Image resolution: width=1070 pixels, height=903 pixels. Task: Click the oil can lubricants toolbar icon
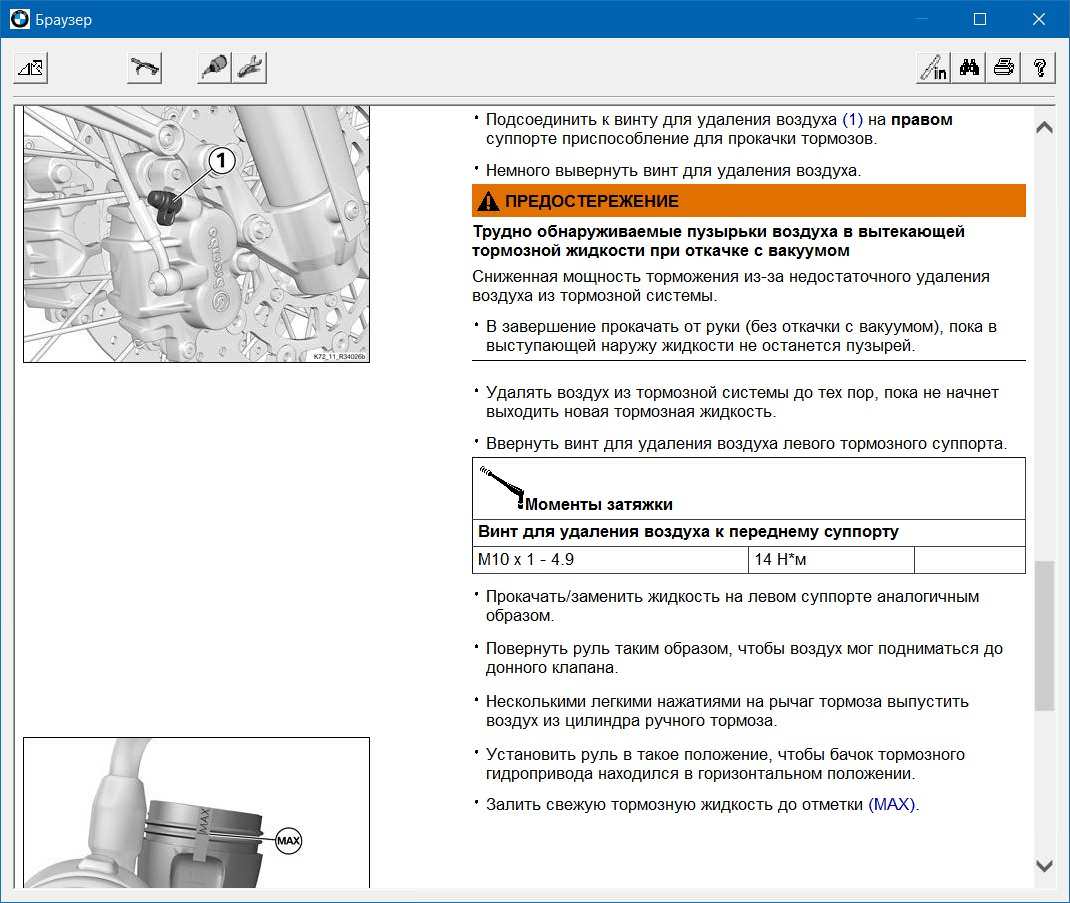click(x=214, y=68)
